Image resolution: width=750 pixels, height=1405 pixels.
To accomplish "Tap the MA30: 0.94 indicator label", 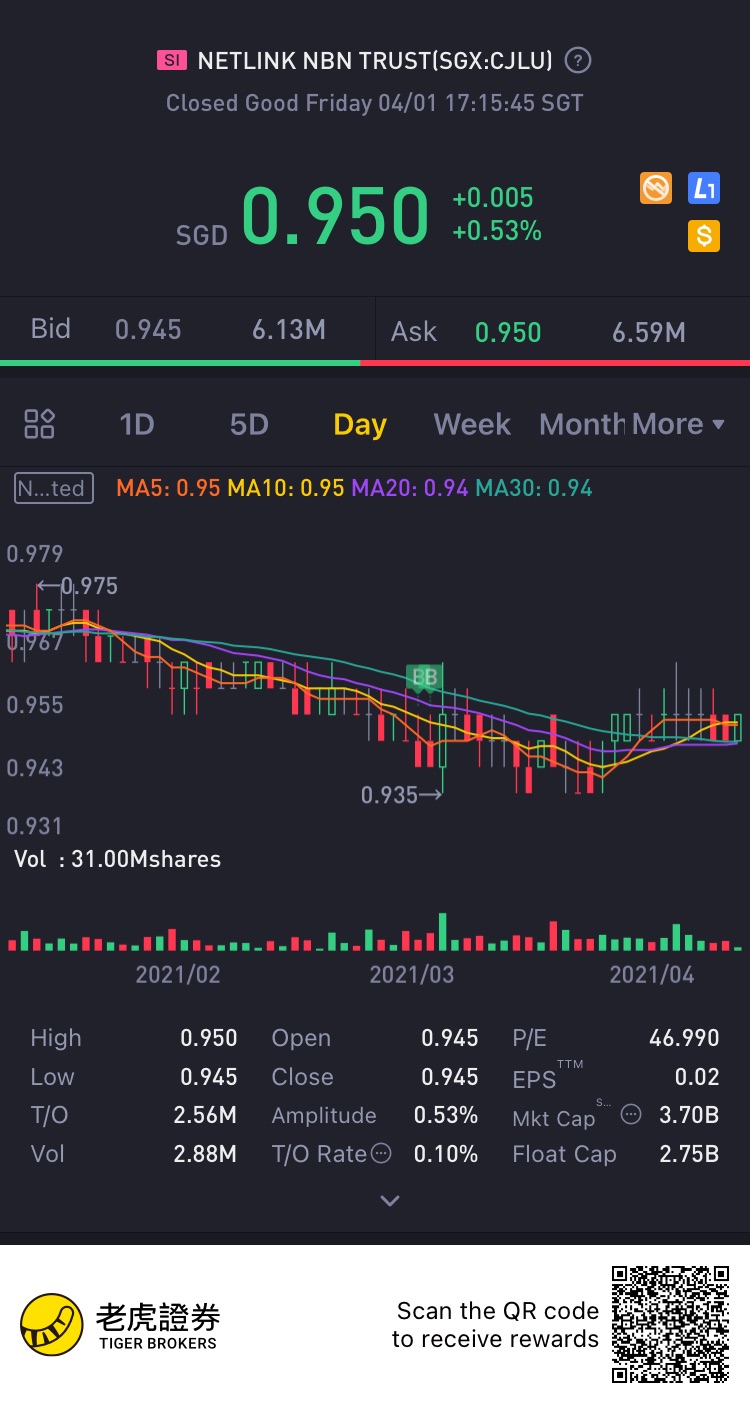I will click(x=534, y=488).
